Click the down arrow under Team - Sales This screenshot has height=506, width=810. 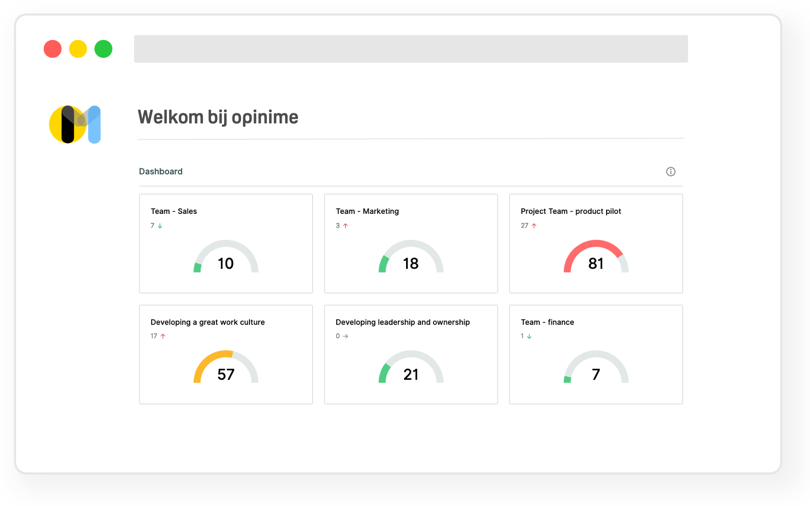click(x=160, y=226)
